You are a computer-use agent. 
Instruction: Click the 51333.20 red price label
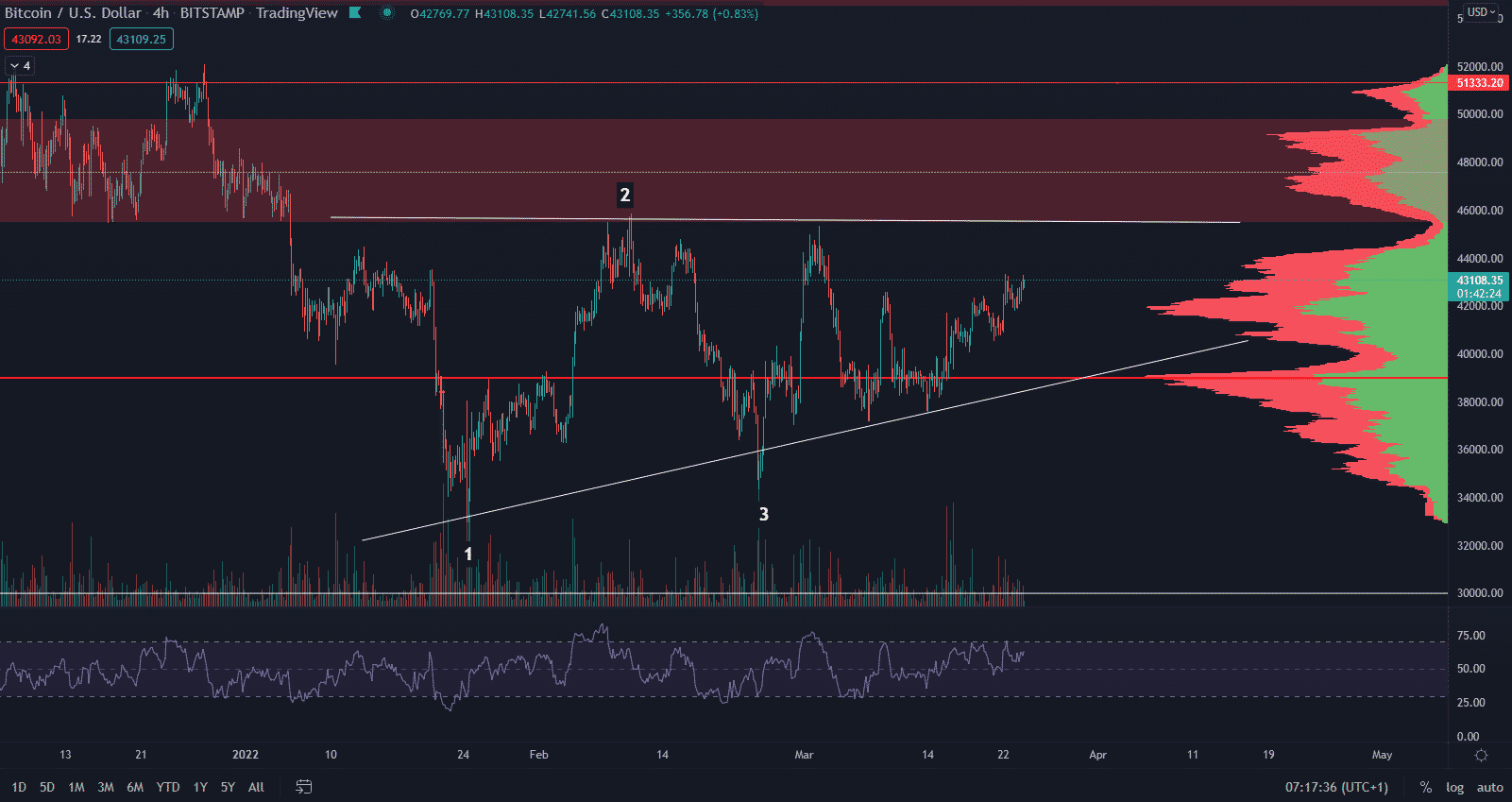pos(1479,83)
